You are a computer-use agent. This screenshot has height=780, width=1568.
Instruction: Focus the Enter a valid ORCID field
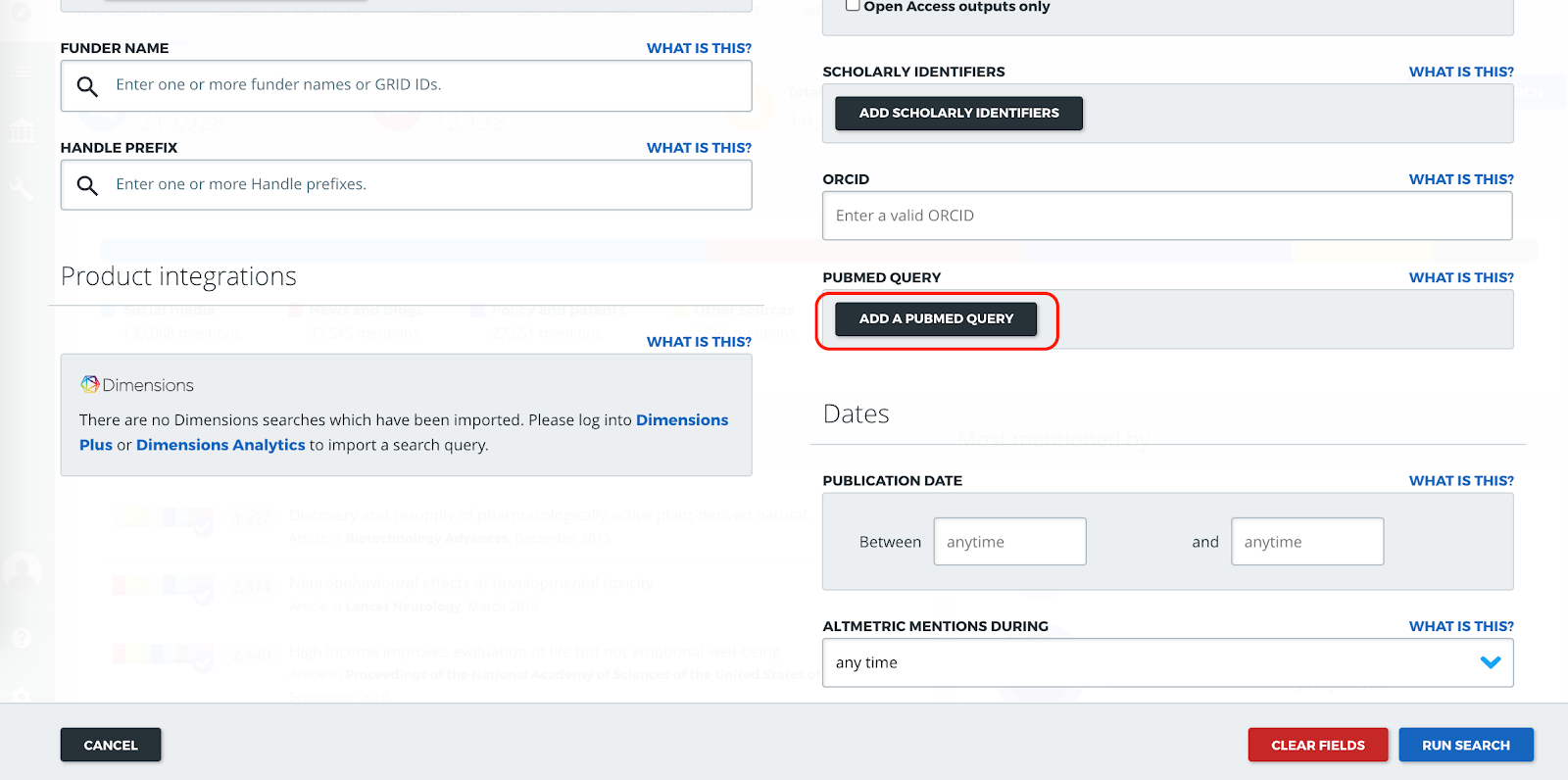[x=1166, y=216]
